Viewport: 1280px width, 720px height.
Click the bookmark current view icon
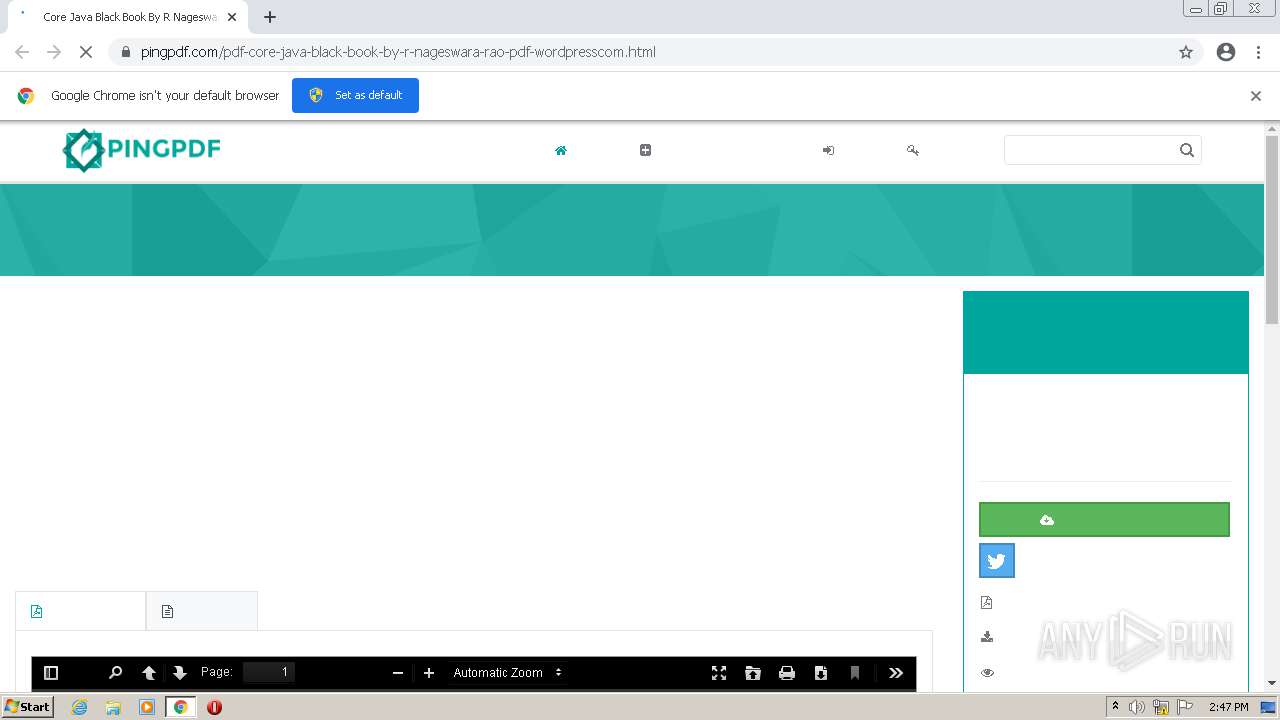coord(855,673)
